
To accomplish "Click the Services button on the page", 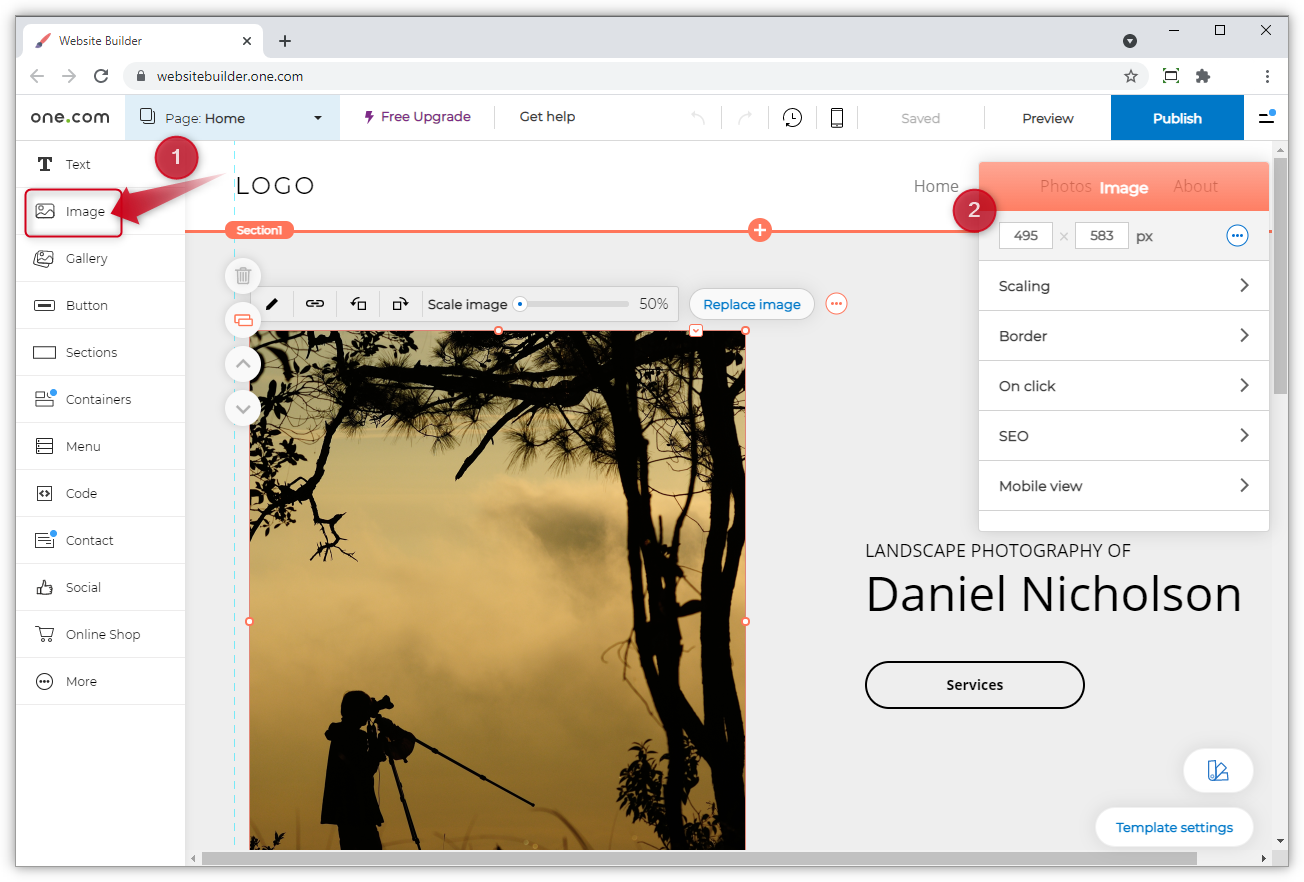I will [x=975, y=685].
